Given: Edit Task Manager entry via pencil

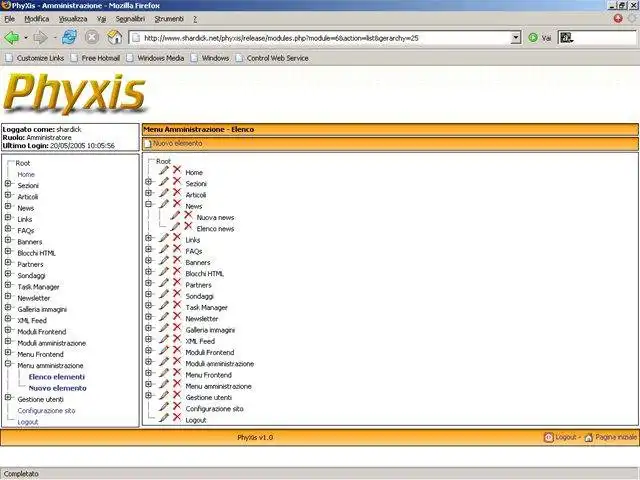Looking at the screenshot, I should pos(164,305).
